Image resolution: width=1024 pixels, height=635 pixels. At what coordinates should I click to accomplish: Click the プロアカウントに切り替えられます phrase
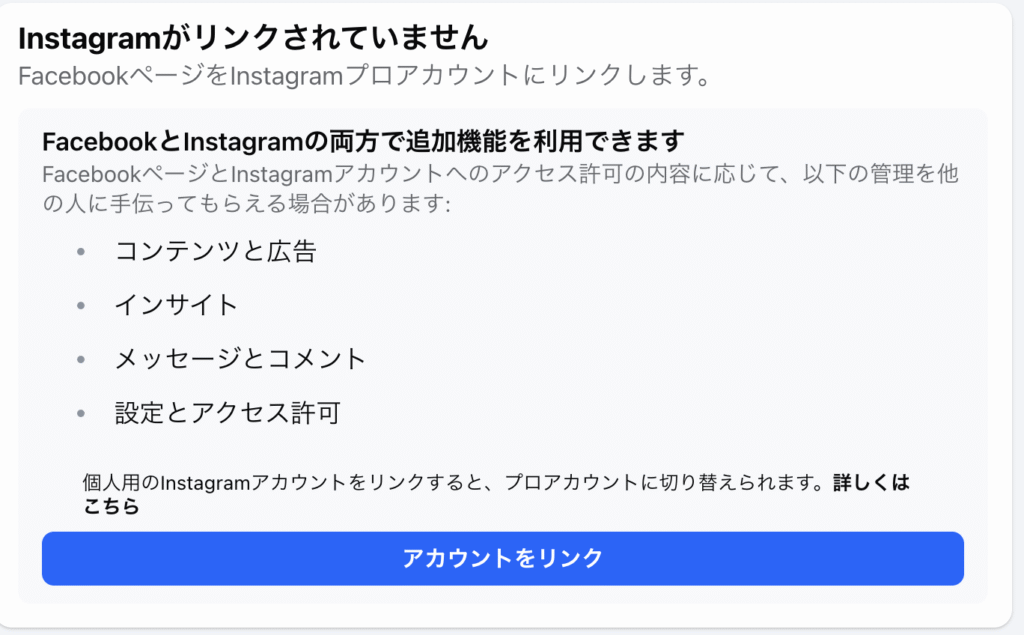point(664,483)
